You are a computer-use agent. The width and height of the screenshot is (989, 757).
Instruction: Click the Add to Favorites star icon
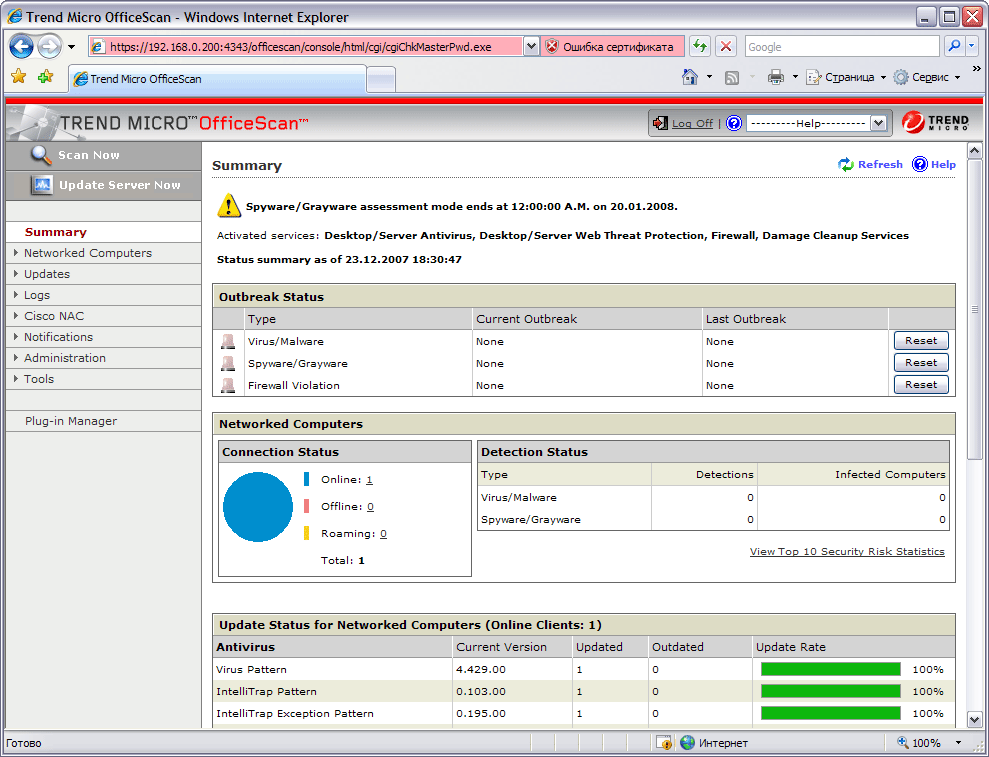point(45,77)
